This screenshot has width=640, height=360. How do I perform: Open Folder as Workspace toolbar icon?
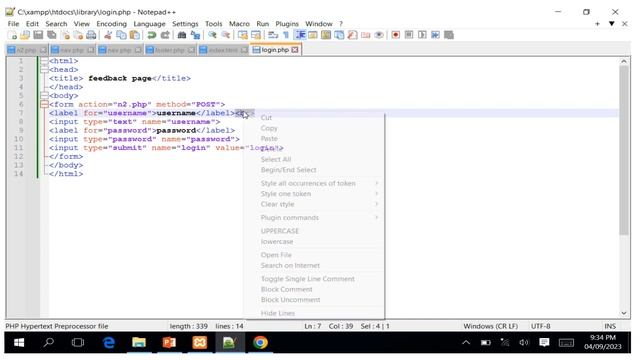point(365,35)
